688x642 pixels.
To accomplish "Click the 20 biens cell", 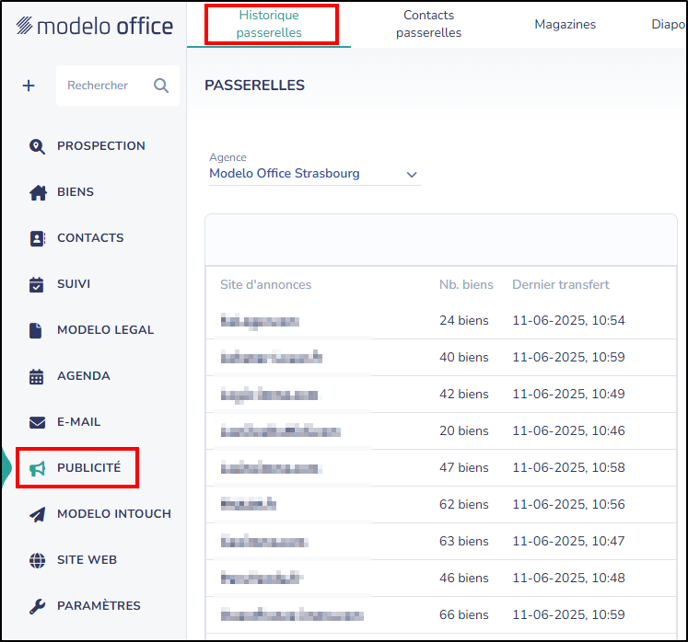I will coord(464,431).
